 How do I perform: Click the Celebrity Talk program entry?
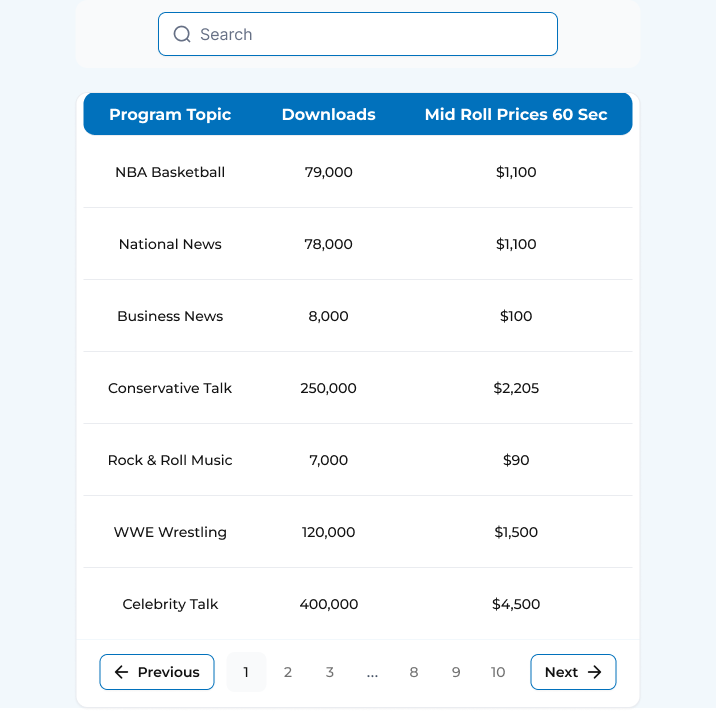[170, 604]
